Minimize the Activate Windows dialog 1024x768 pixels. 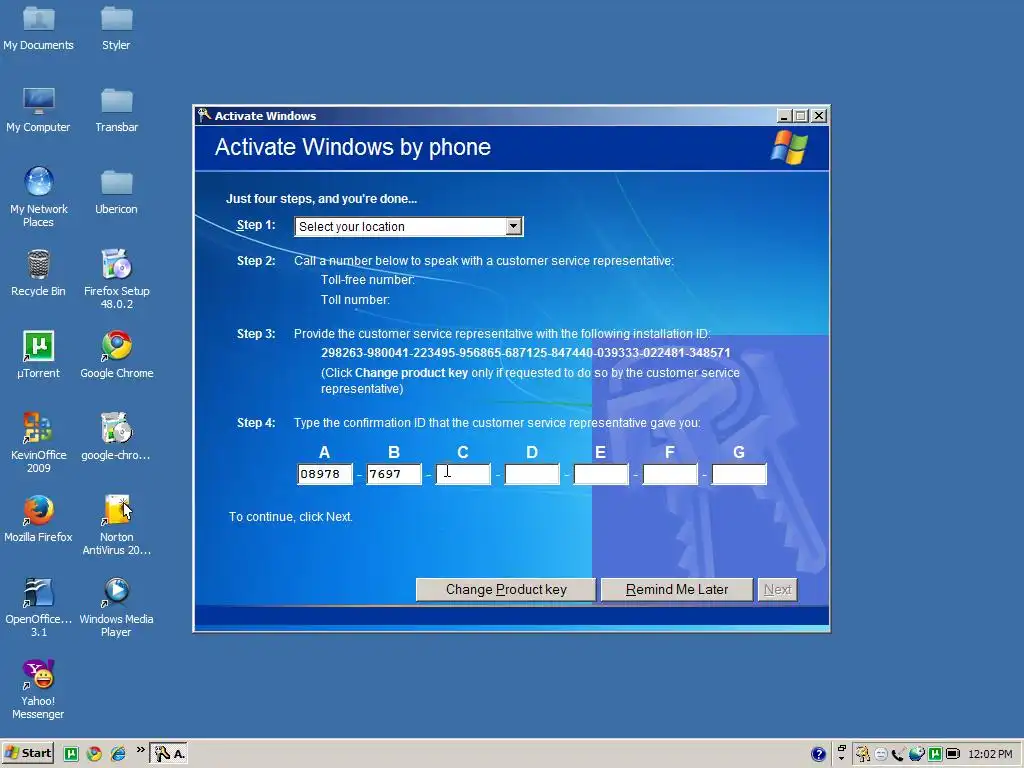pyautogui.click(x=785, y=116)
